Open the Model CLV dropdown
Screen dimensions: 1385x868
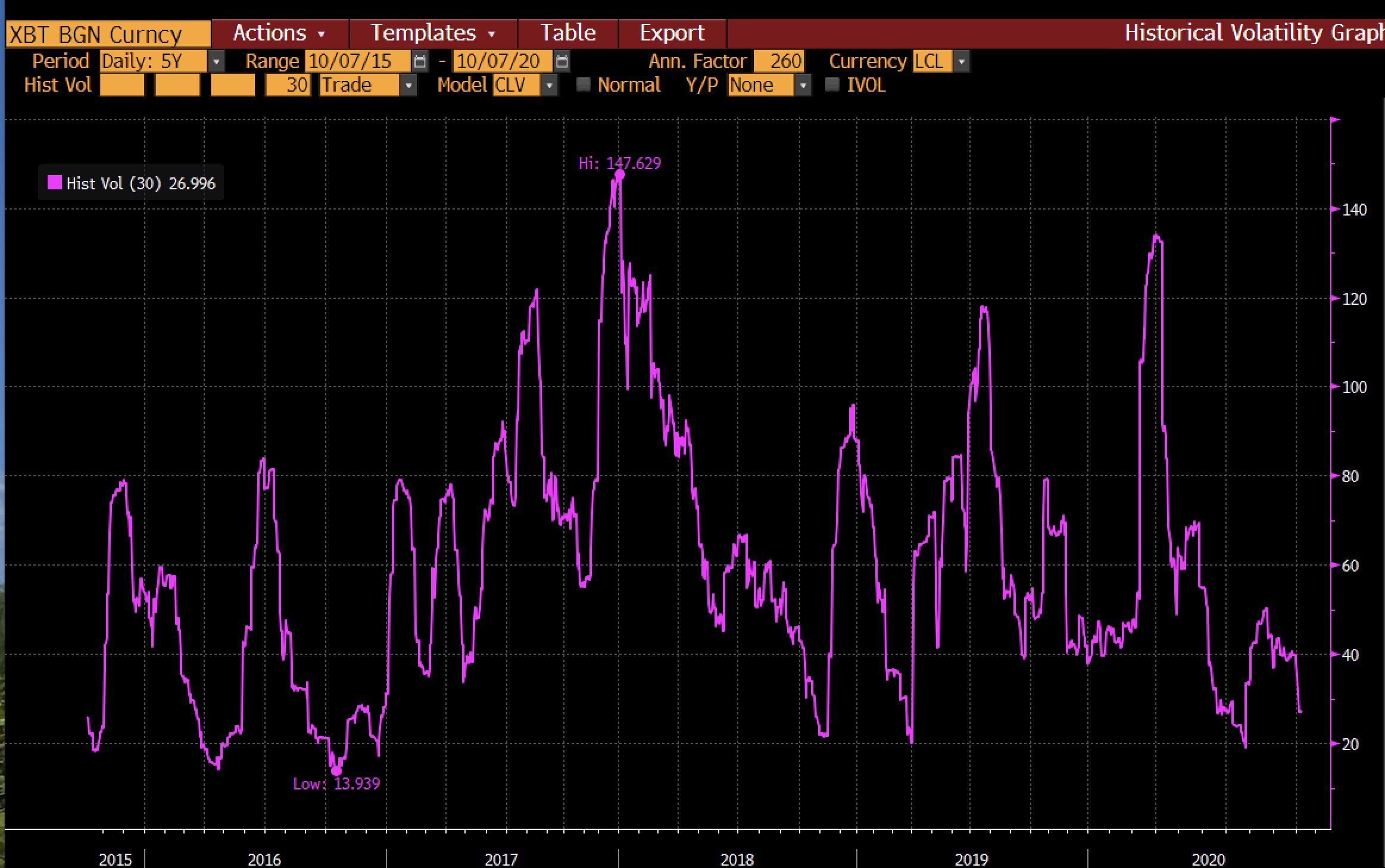point(551,86)
